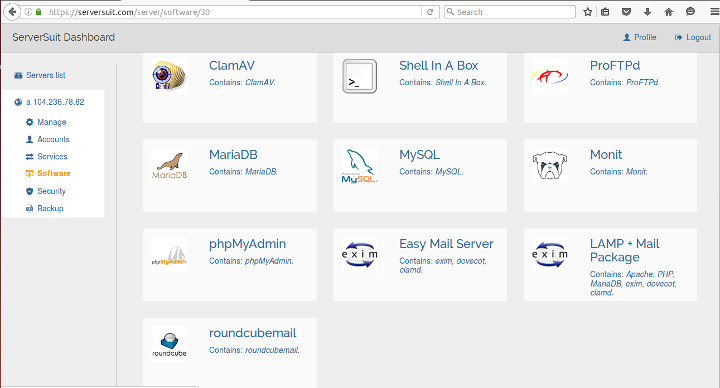Open the Monit package title
Viewport: 720px width, 388px height.
(x=606, y=155)
